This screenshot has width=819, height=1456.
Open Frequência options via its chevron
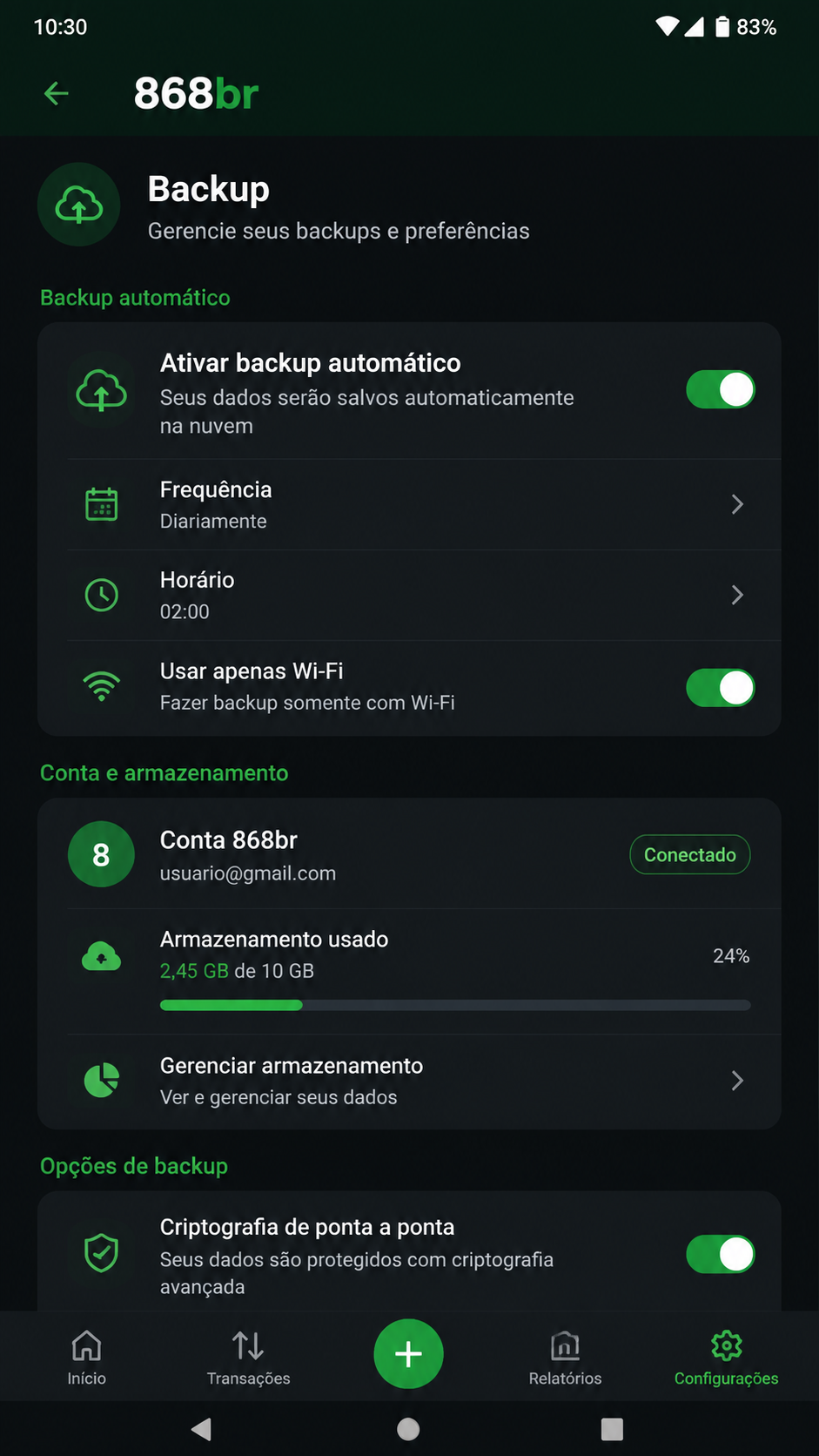pos(737,504)
